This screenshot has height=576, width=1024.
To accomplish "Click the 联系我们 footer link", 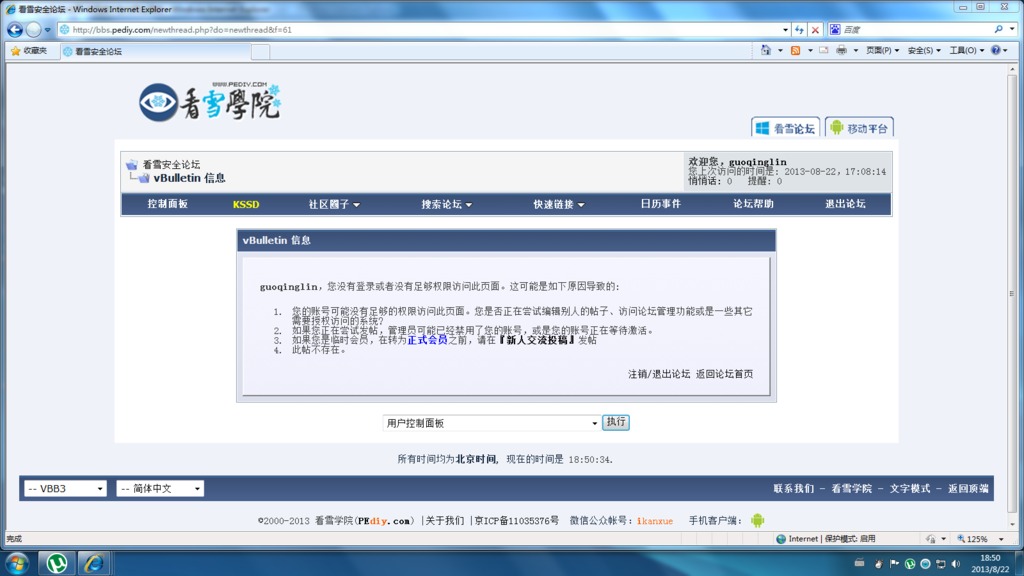I will pos(793,488).
